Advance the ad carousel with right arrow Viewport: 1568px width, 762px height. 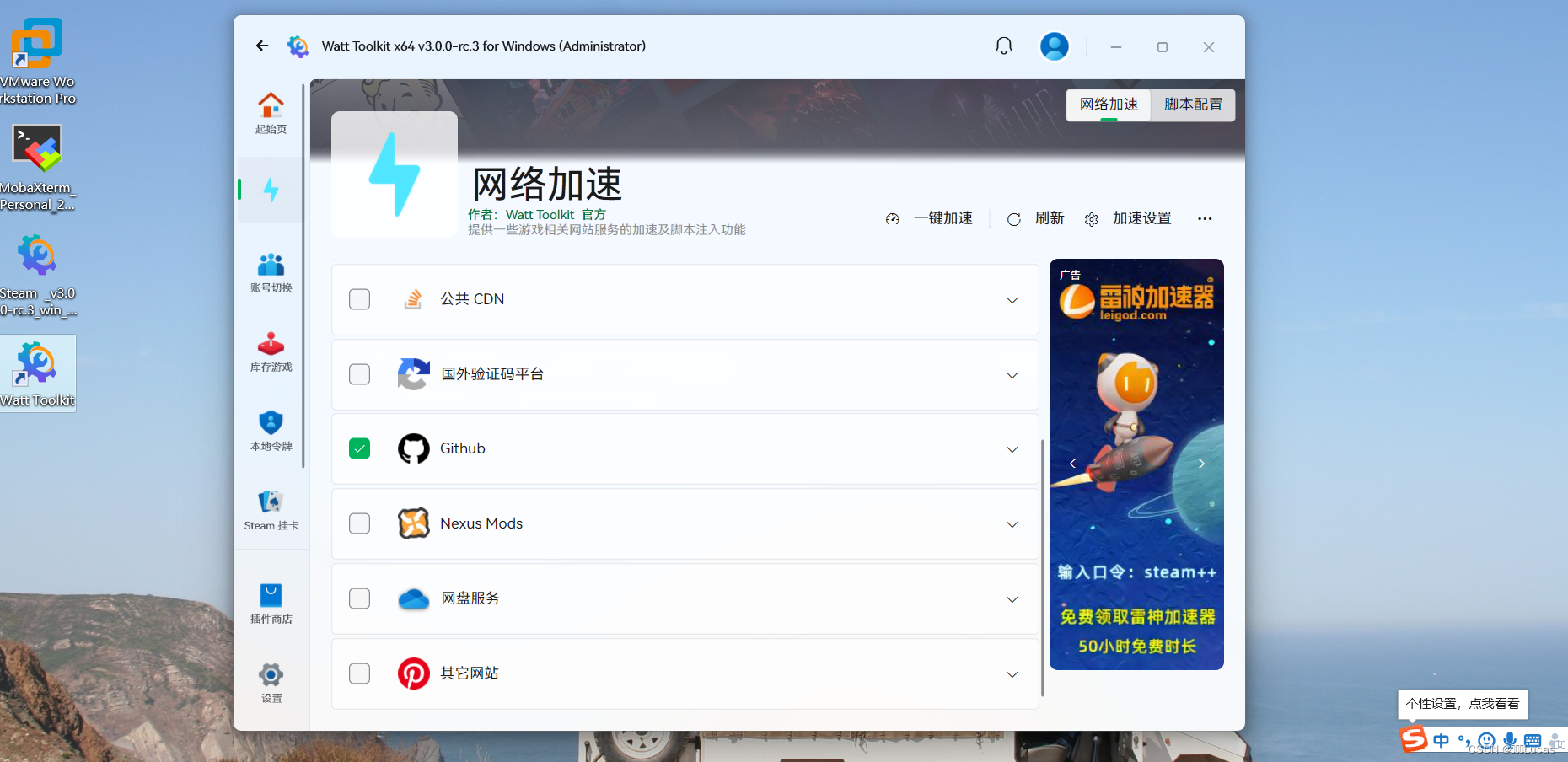(x=1200, y=464)
